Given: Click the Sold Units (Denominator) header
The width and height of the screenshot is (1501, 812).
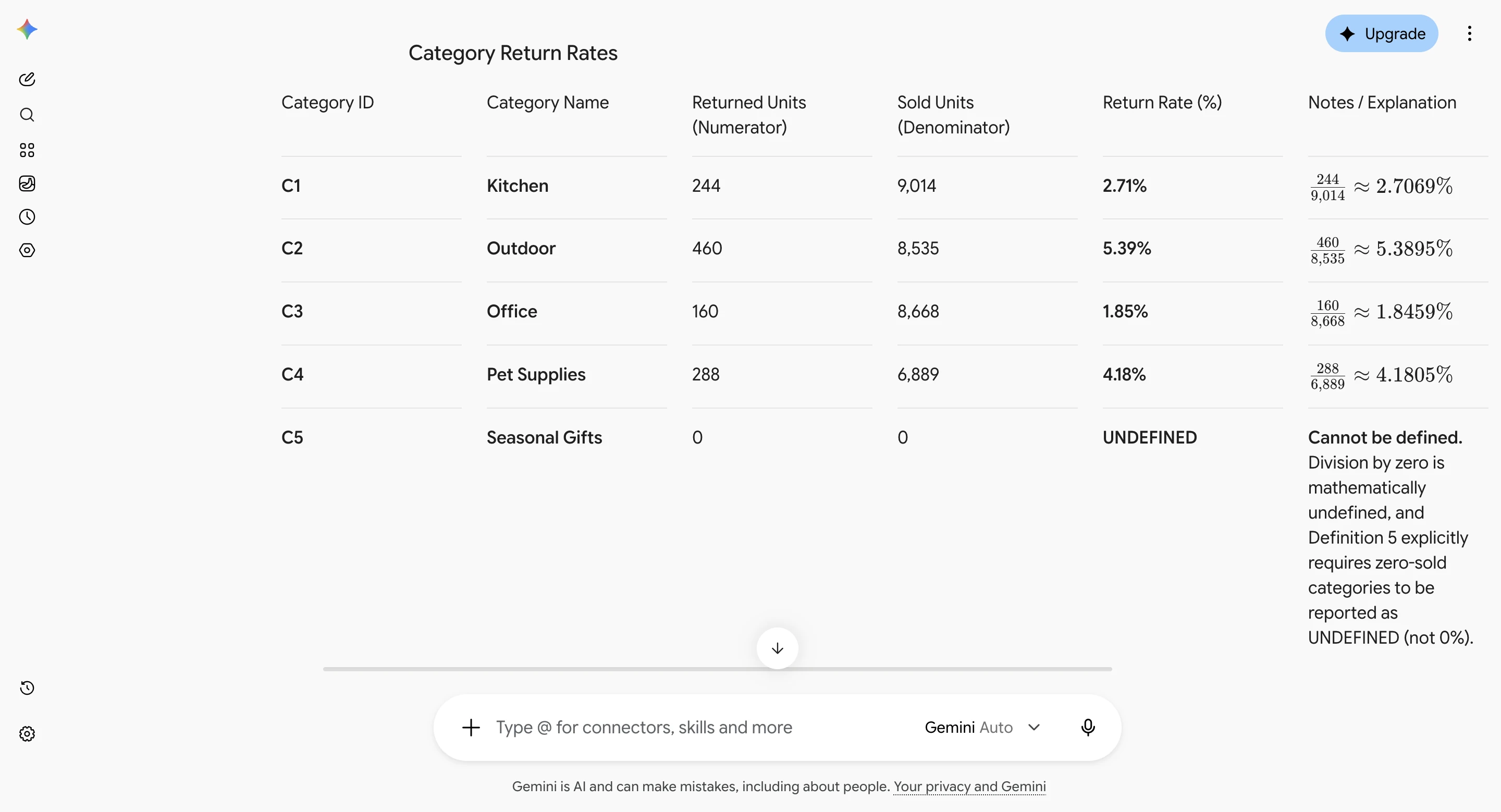Looking at the screenshot, I should pyautogui.click(x=953, y=115).
